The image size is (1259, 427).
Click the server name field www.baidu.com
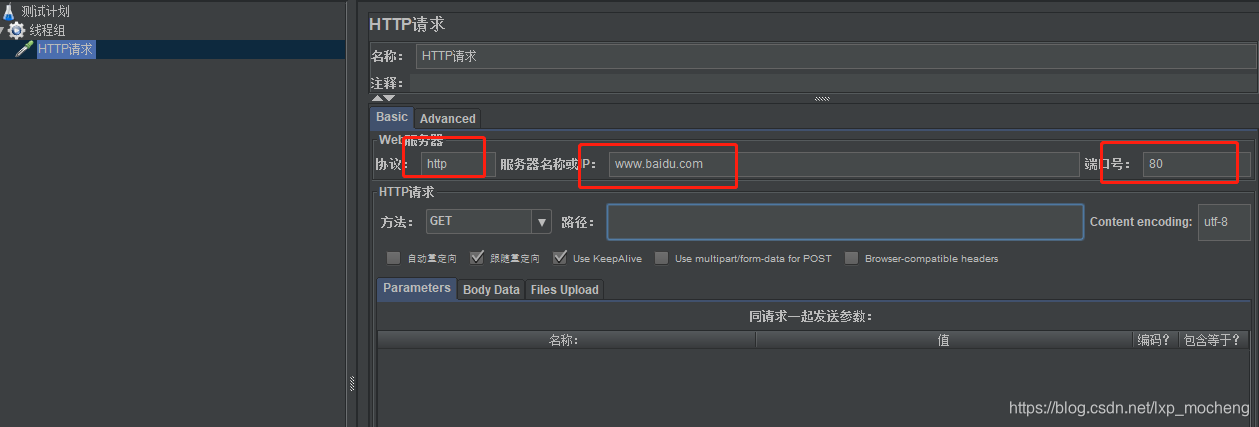[844, 164]
